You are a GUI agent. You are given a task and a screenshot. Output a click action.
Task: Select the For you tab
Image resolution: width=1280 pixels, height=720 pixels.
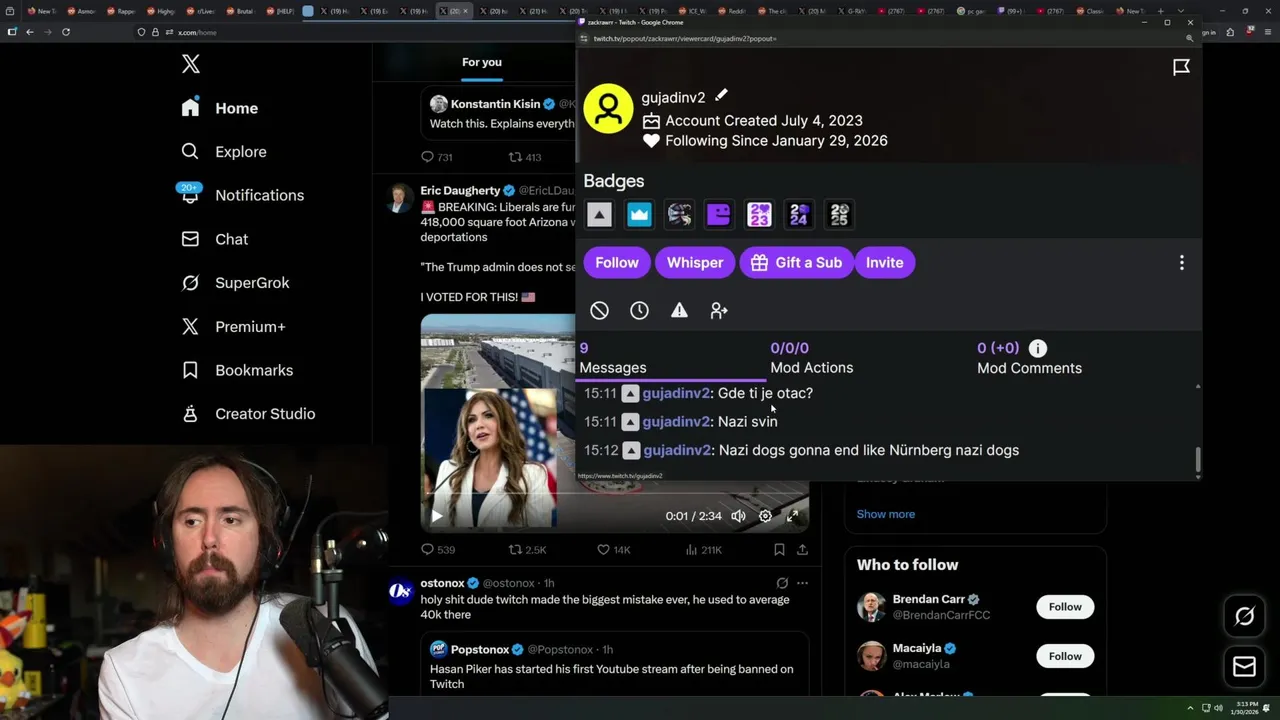click(x=482, y=62)
